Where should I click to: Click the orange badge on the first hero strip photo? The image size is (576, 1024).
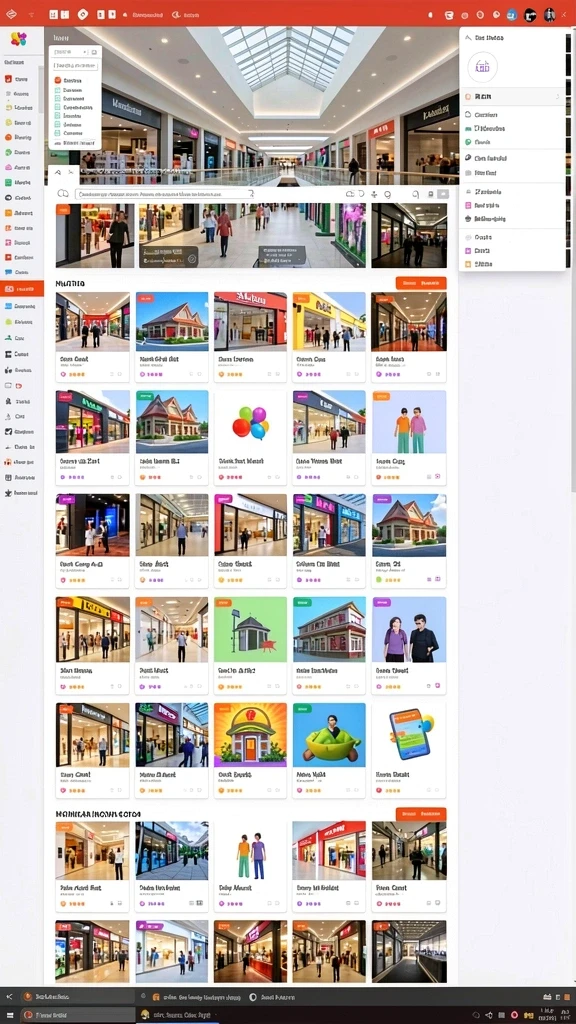(x=63, y=210)
